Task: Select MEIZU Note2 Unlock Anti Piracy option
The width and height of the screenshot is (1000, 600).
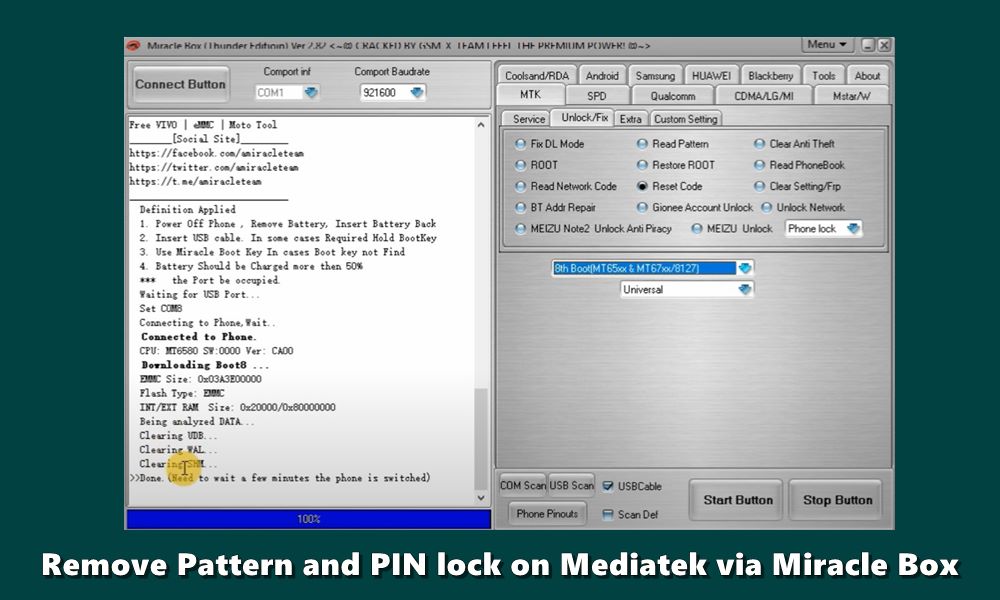Action: pyautogui.click(x=520, y=228)
